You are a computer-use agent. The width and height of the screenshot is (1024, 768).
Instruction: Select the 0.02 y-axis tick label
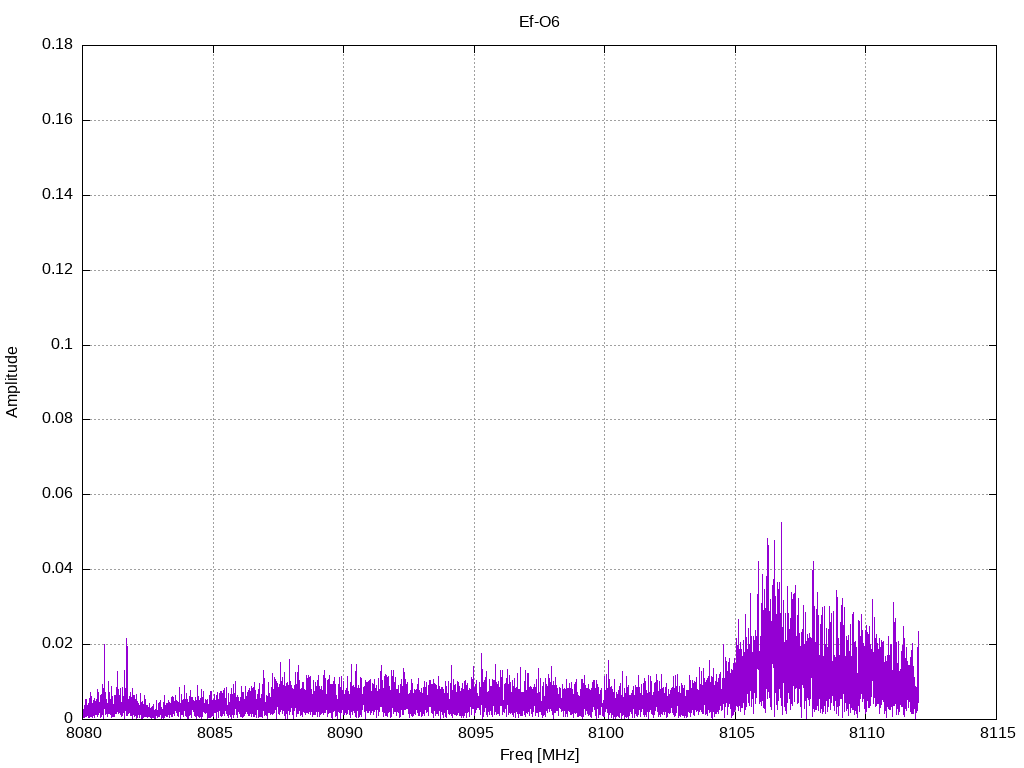(57, 644)
